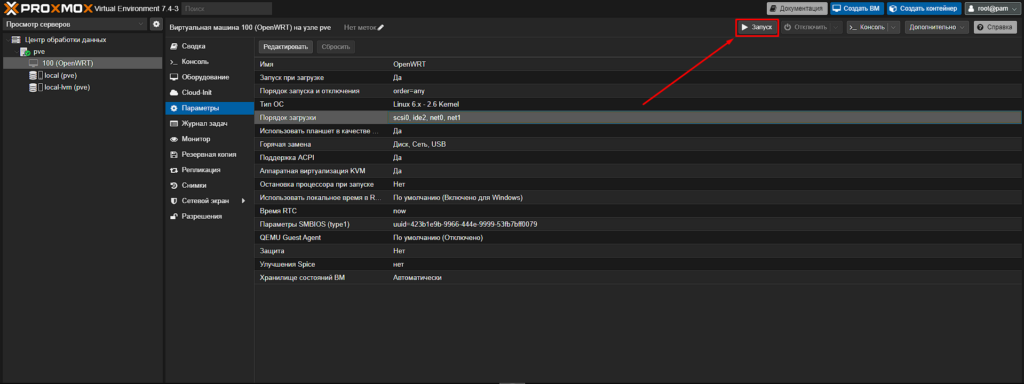Screen dimensions: 1024x384
Task: Click the Нет меток tags label
Action: [x=360, y=27]
